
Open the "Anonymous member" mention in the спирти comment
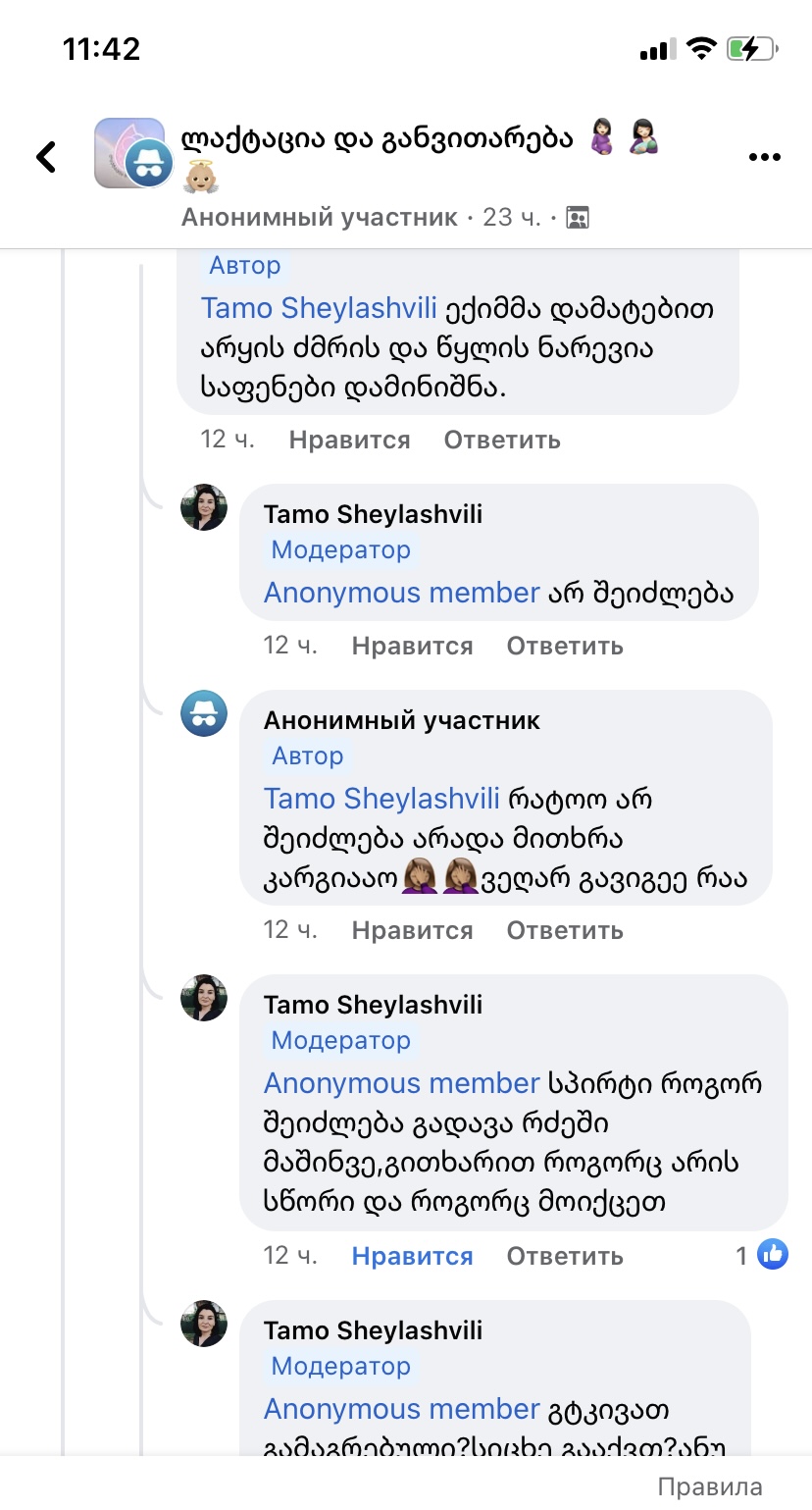(402, 1083)
